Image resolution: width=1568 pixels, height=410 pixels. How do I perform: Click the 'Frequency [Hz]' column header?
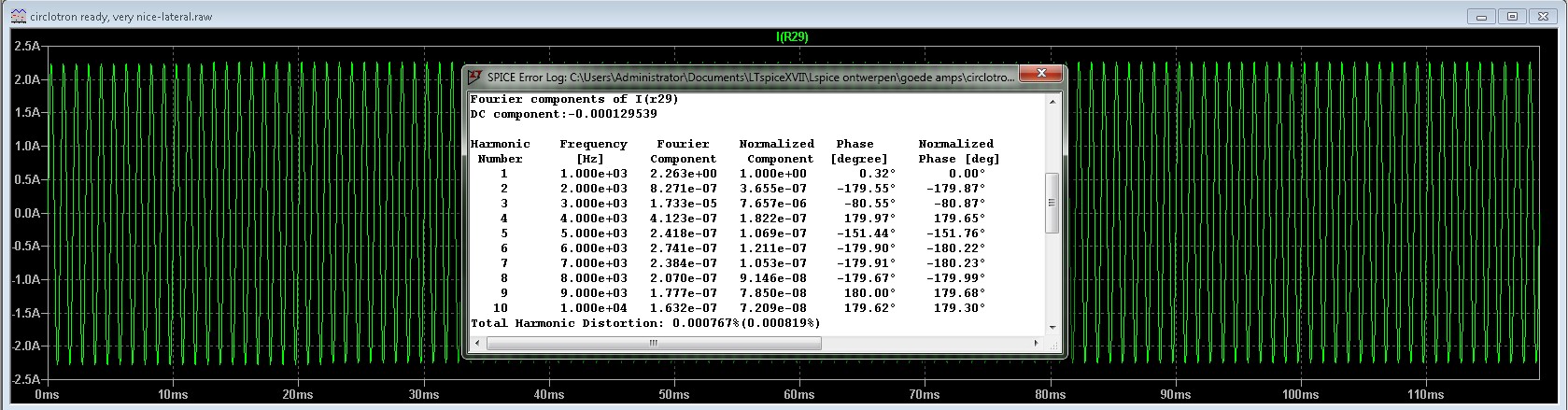594,151
